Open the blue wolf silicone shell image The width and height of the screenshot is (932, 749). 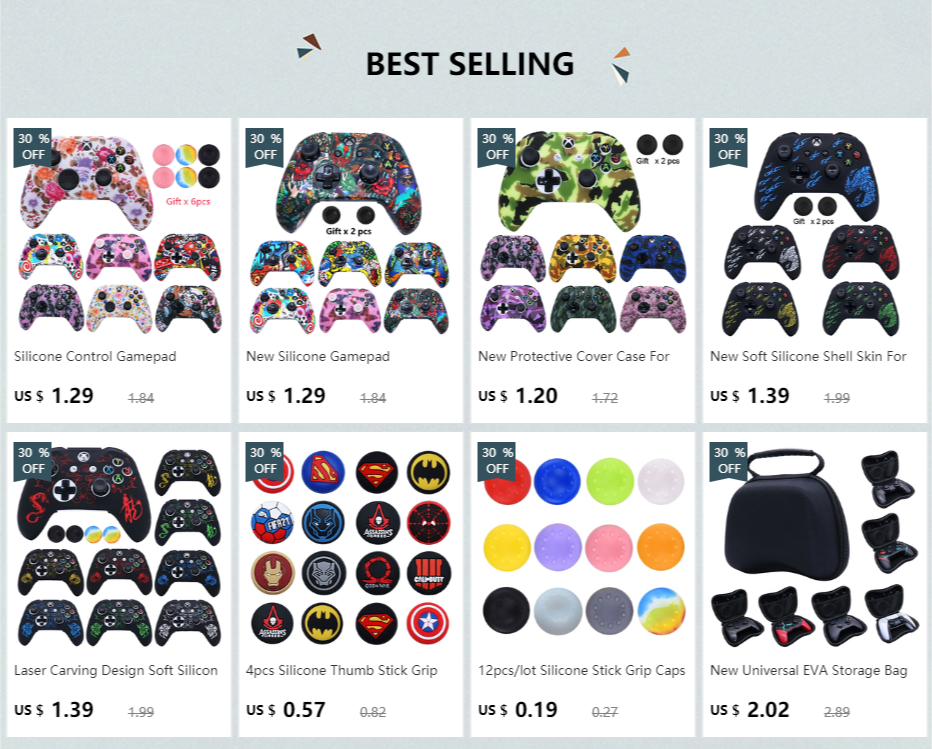pyautogui.click(x=814, y=231)
